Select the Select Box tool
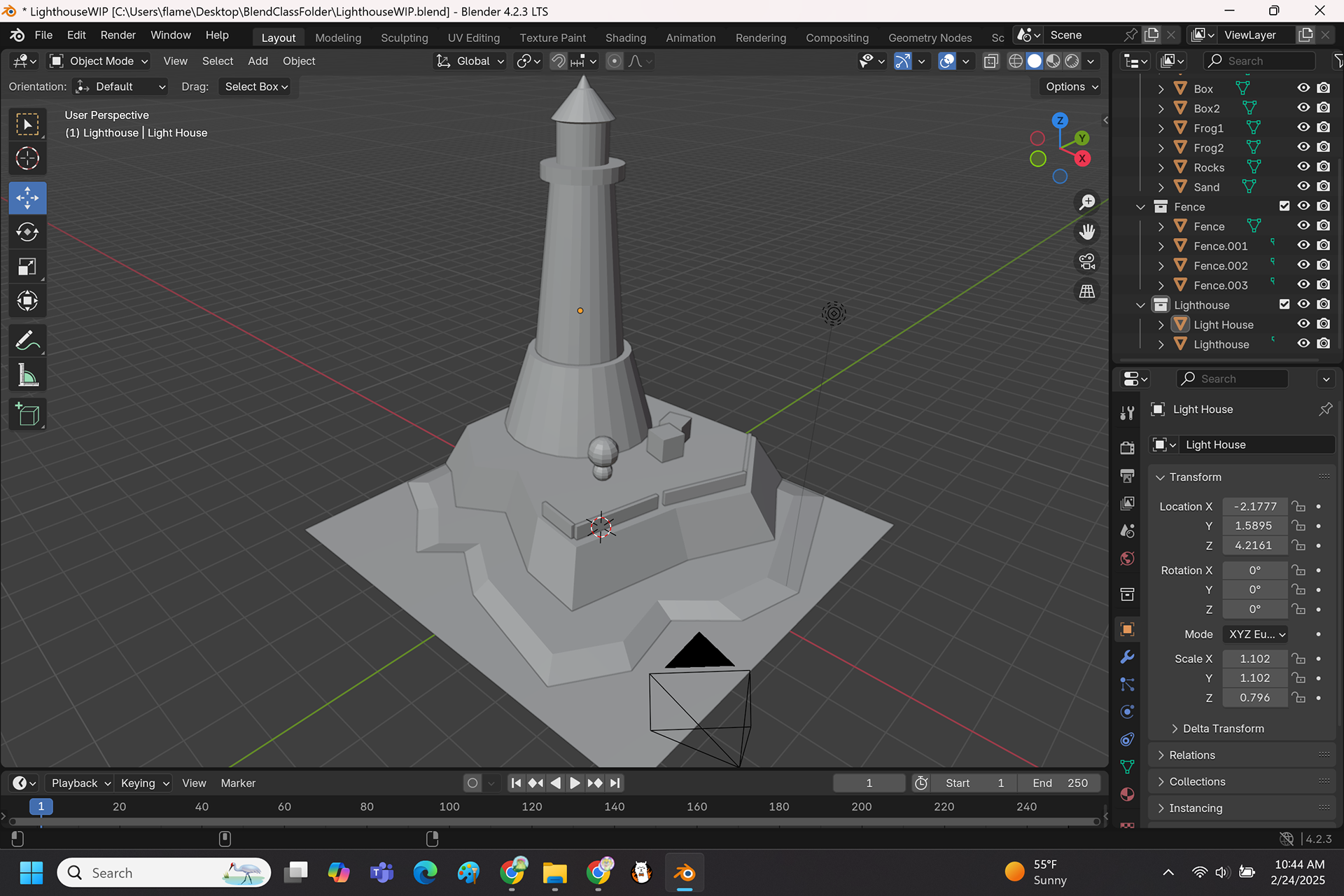The height and width of the screenshot is (896, 1344). point(27,125)
